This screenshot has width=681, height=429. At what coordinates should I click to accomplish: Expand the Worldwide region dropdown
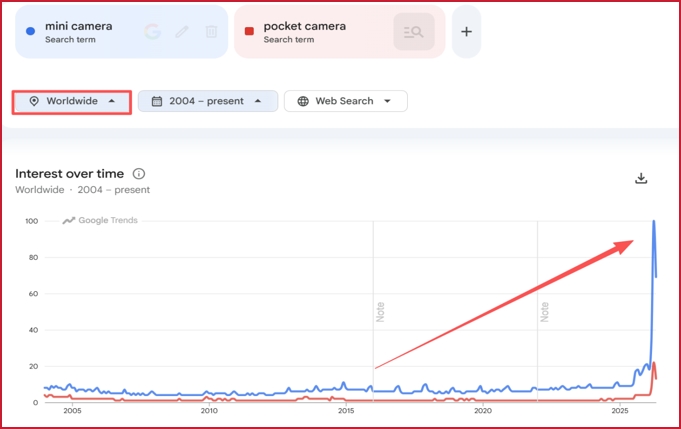(72, 102)
